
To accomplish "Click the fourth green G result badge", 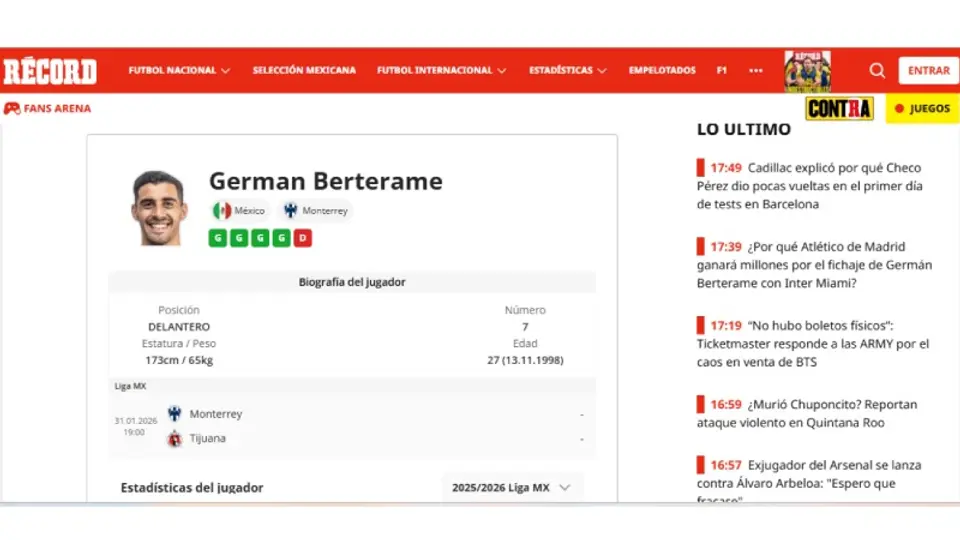I will pyautogui.click(x=282, y=238).
